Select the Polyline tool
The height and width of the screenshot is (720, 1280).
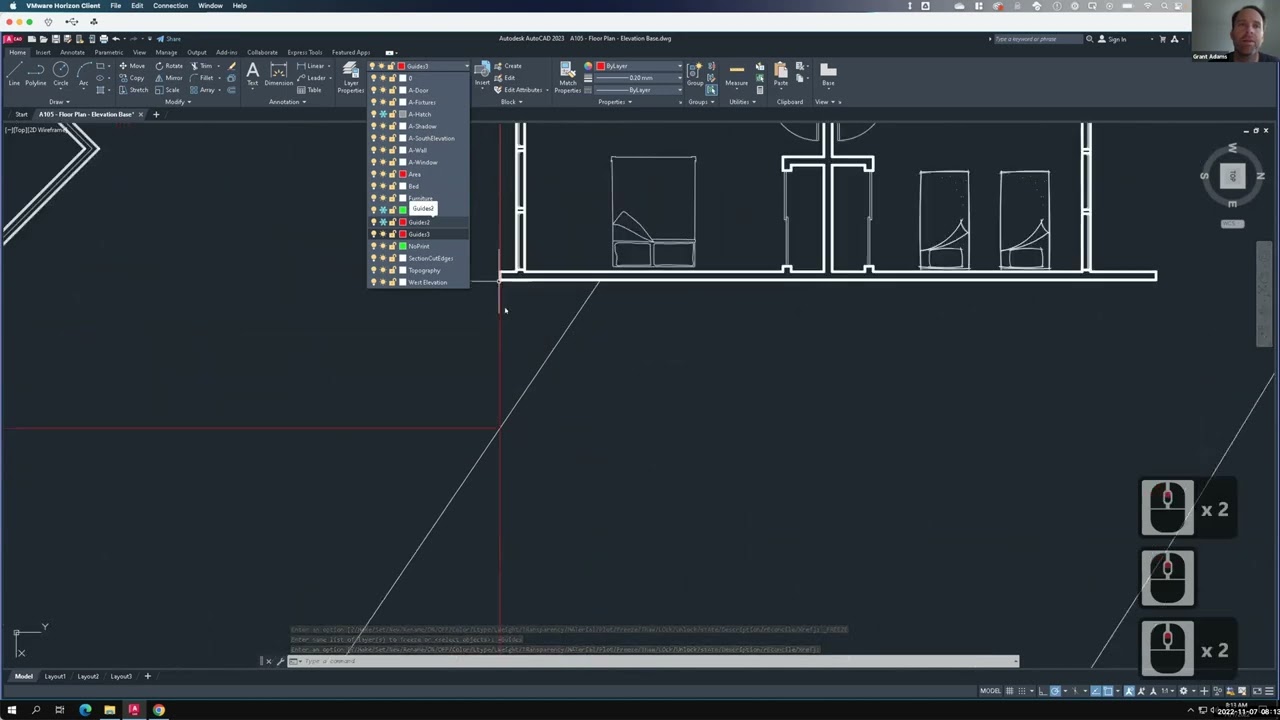[x=36, y=73]
